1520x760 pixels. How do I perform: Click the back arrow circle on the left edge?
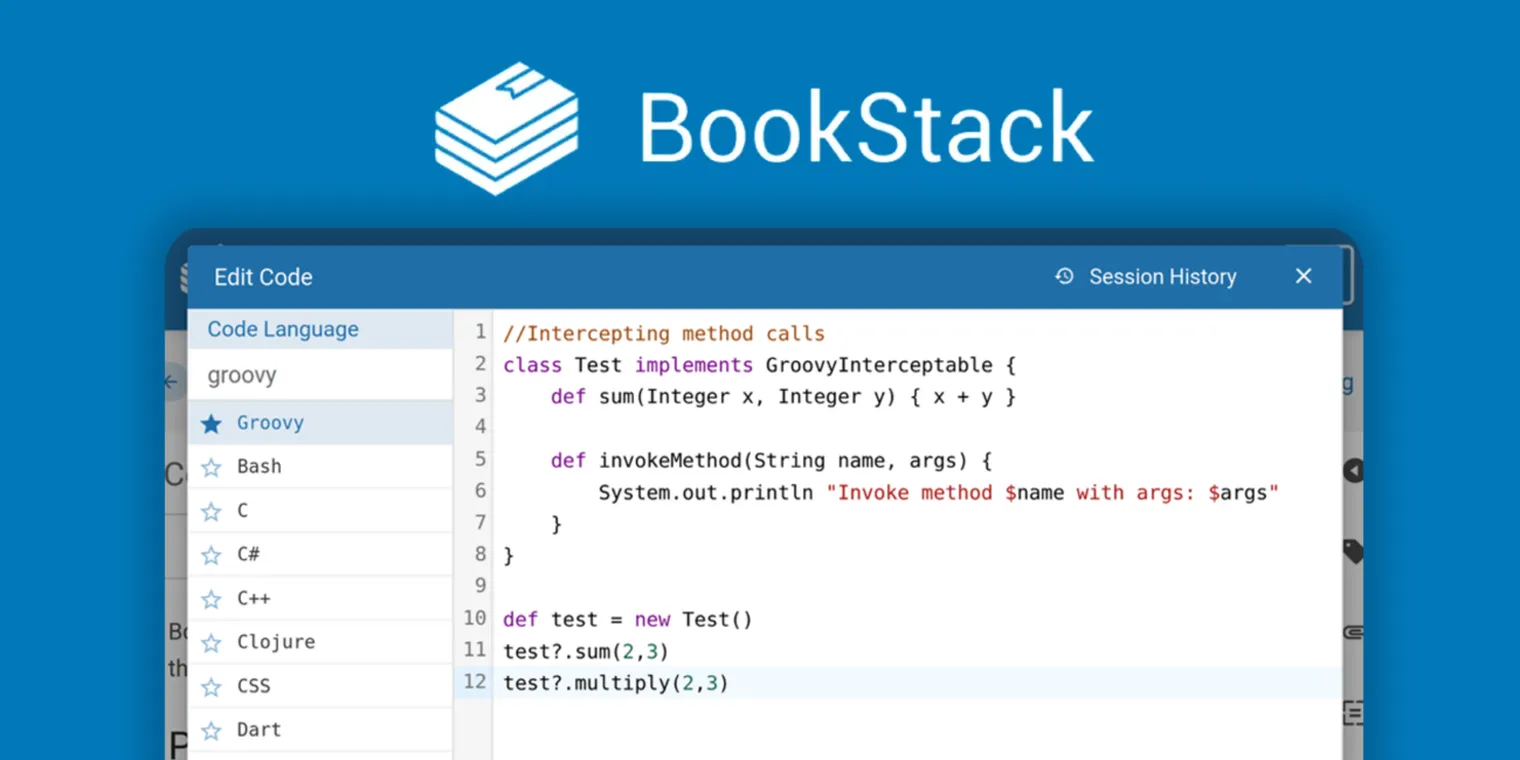pos(171,381)
